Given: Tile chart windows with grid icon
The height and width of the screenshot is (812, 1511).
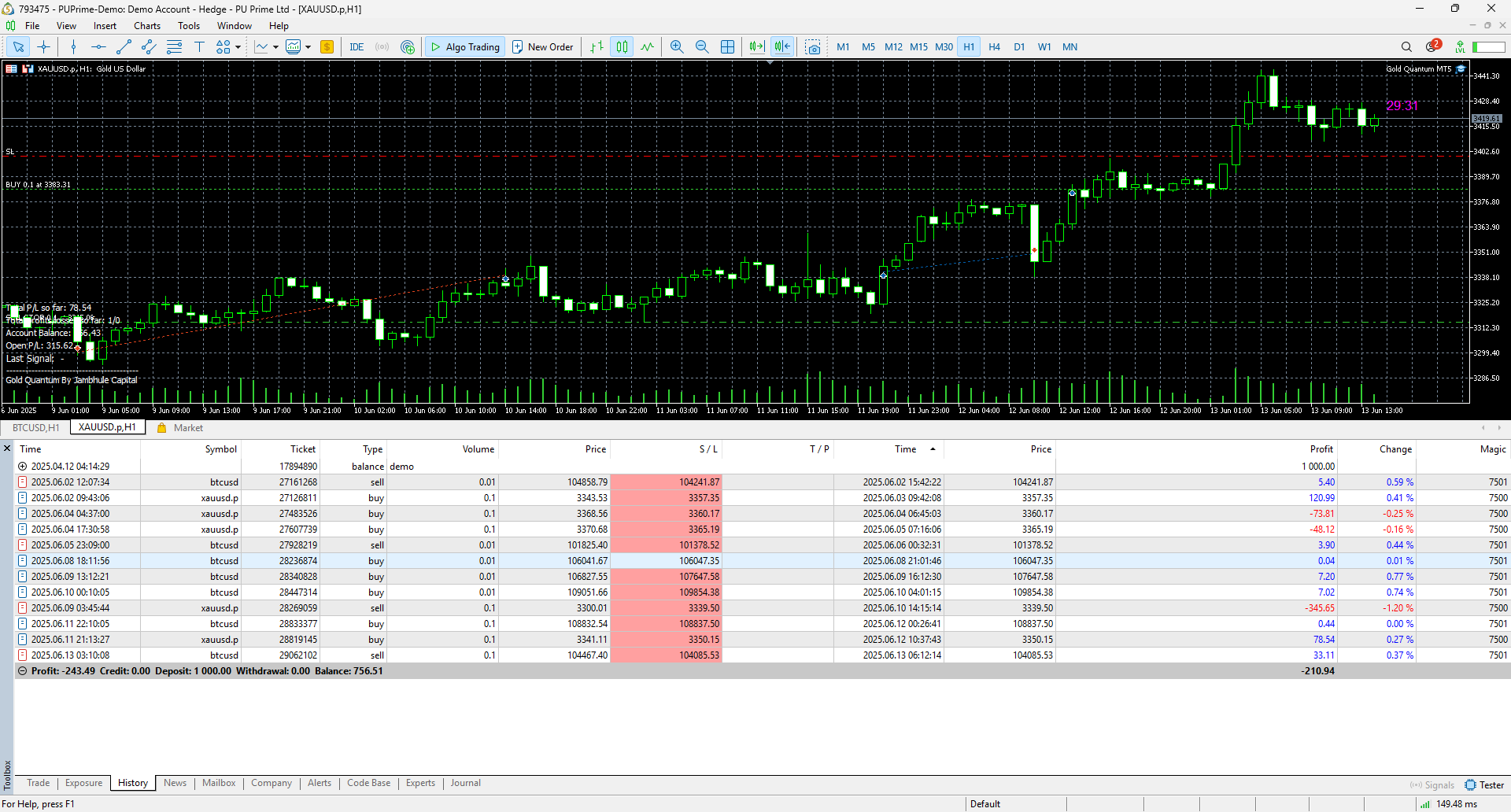Looking at the screenshot, I should pyautogui.click(x=728, y=47).
